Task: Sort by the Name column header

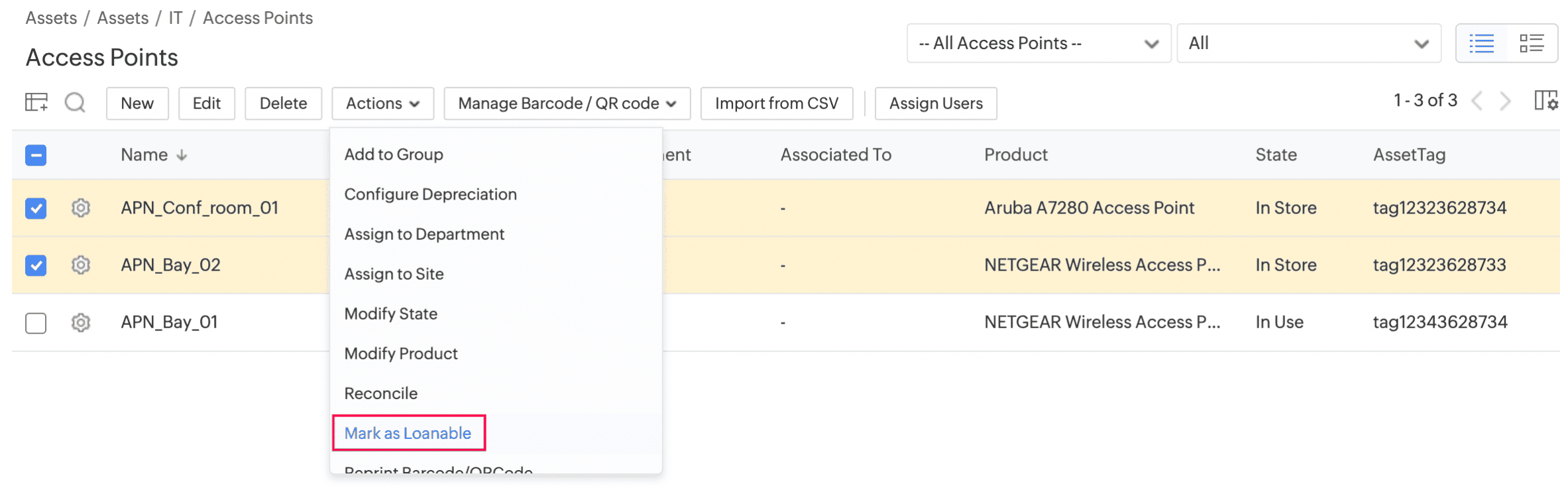Action: (x=144, y=155)
